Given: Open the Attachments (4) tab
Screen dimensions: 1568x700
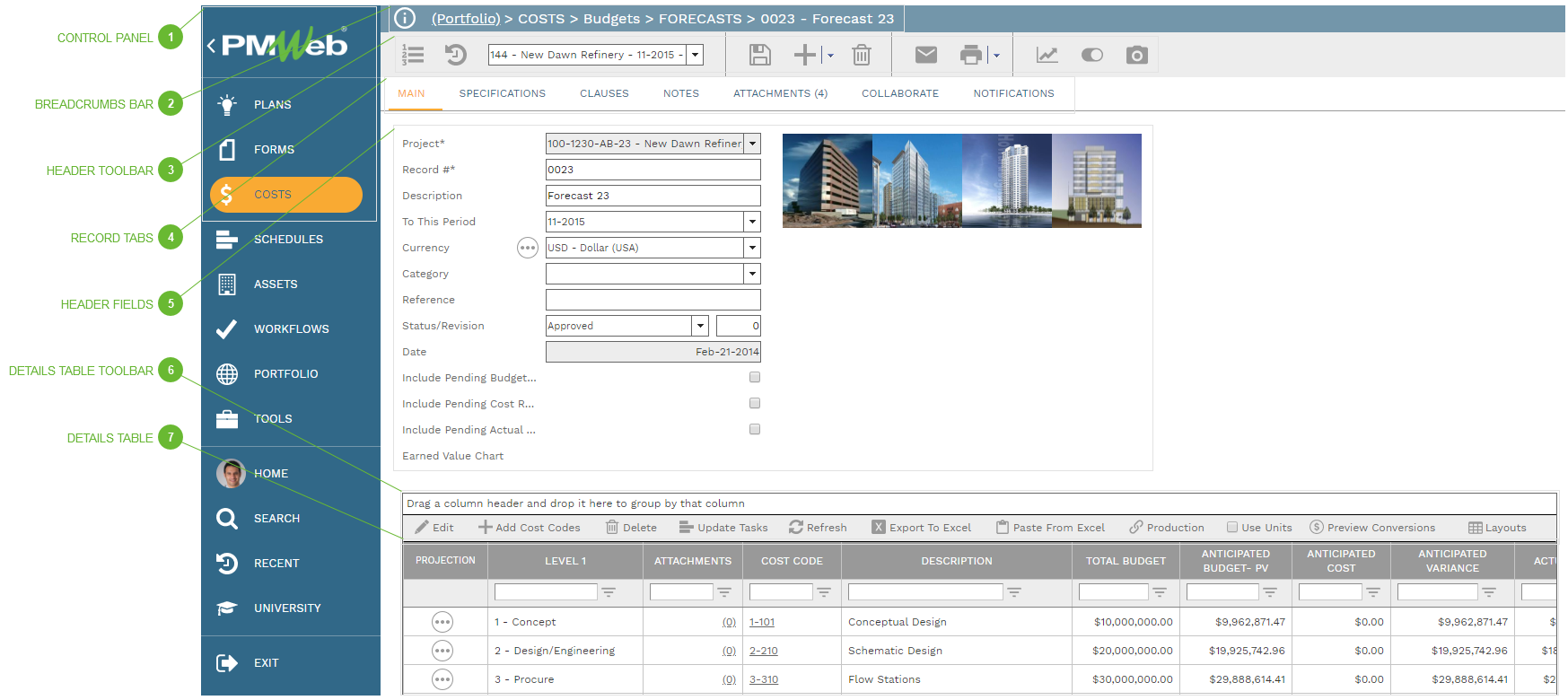Looking at the screenshot, I should pyautogui.click(x=780, y=93).
